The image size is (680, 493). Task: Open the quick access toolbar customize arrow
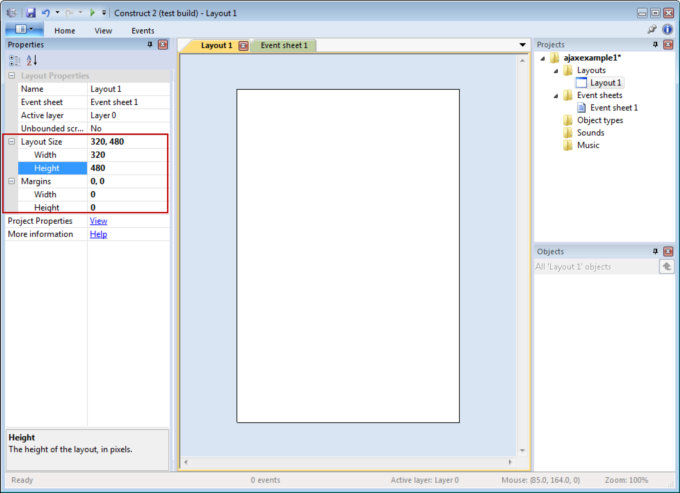[104, 13]
